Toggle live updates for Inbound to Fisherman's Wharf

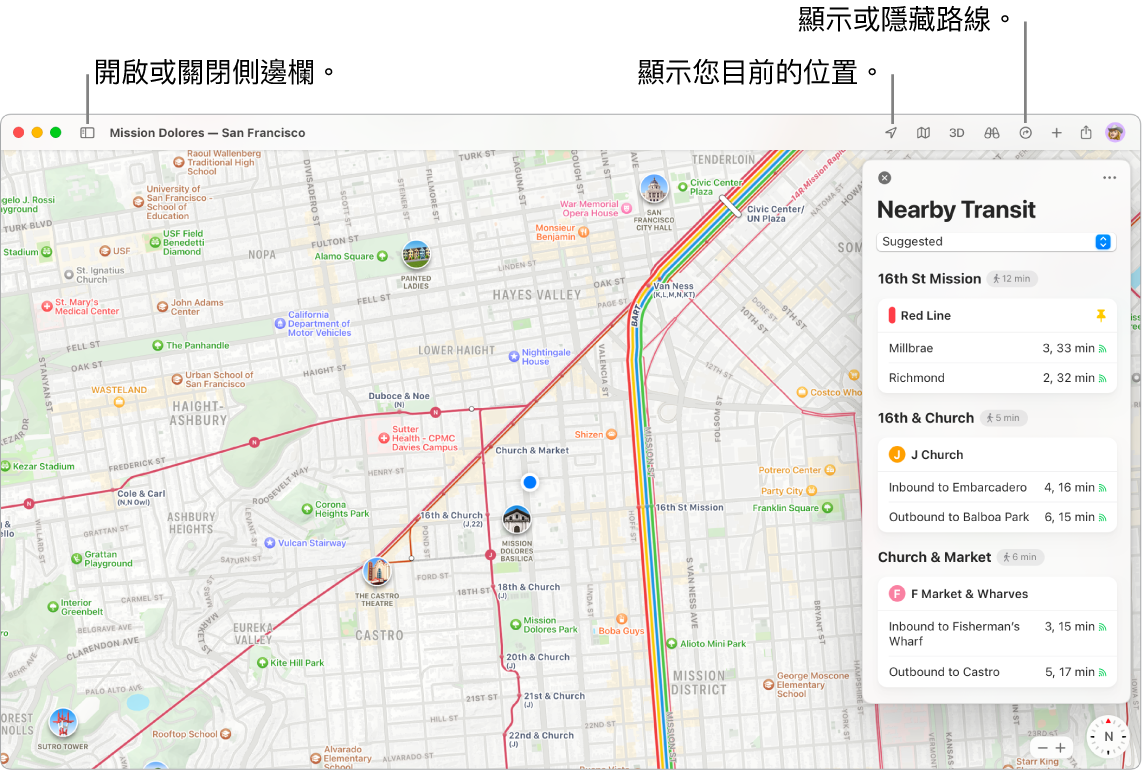coord(1102,626)
